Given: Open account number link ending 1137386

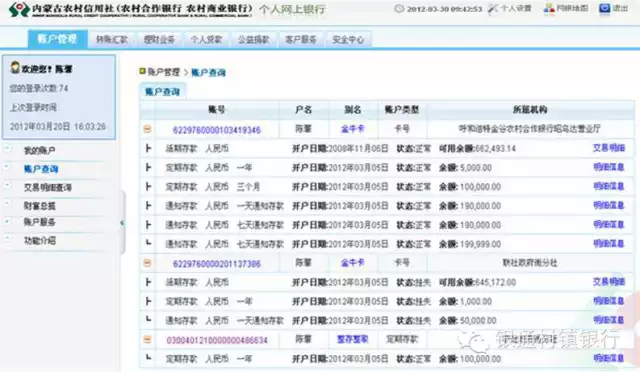Looking at the screenshot, I should coord(217,264).
